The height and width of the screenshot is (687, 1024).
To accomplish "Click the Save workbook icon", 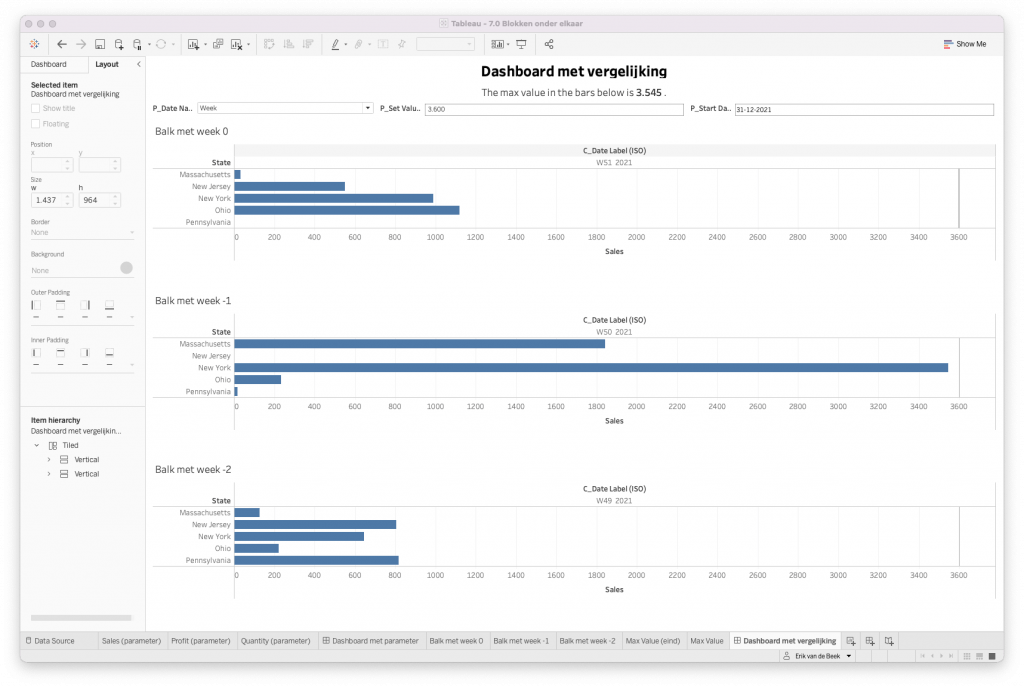I will (x=99, y=44).
